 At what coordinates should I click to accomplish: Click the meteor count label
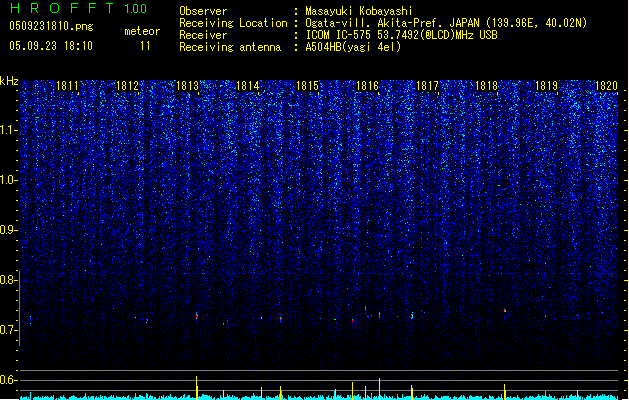tap(142, 31)
